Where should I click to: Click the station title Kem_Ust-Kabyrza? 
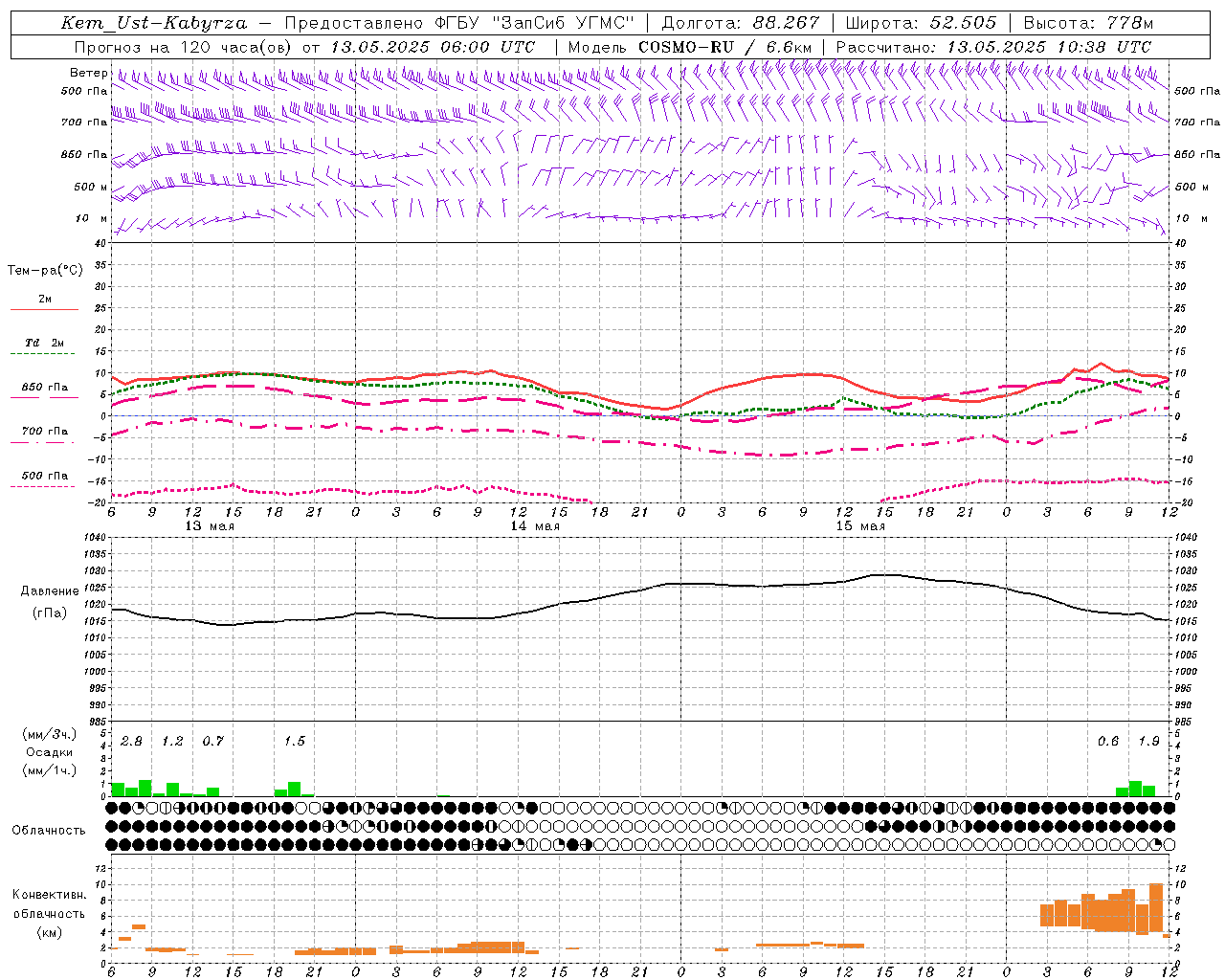pyautogui.click(x=153, y=23)
